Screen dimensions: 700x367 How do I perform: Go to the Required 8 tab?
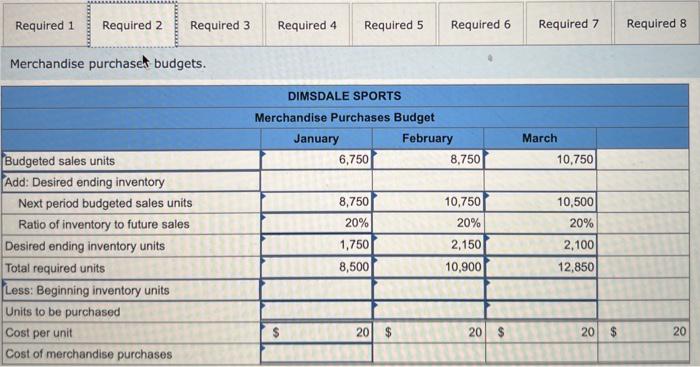[656, 24]
